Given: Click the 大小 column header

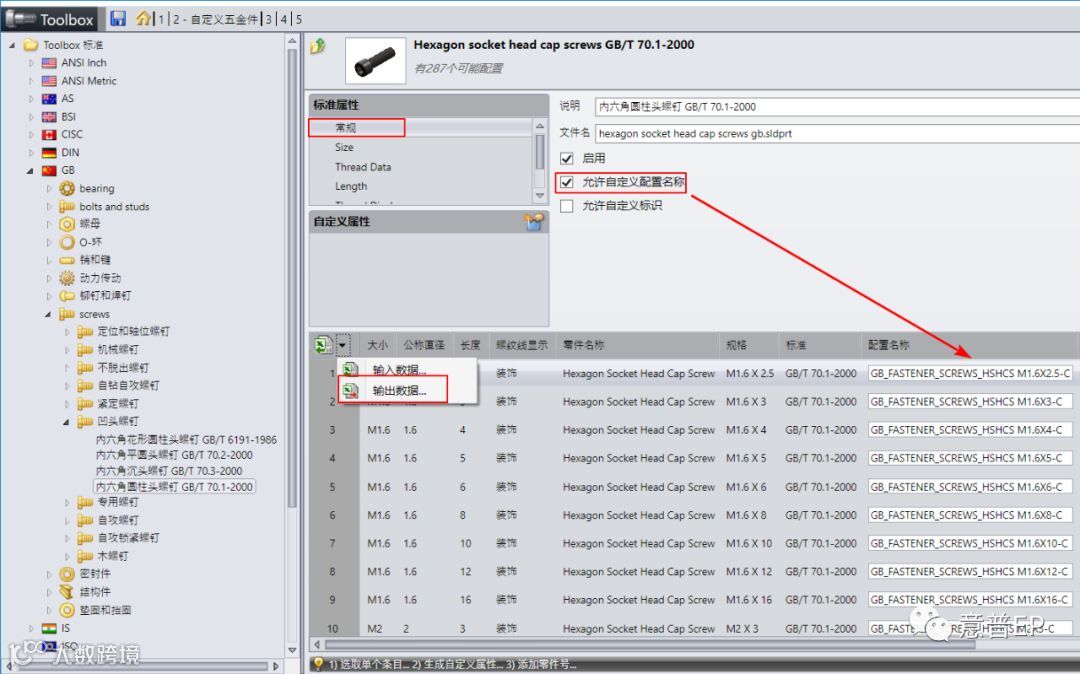Looking at the screenshot, I should [377, 345].
